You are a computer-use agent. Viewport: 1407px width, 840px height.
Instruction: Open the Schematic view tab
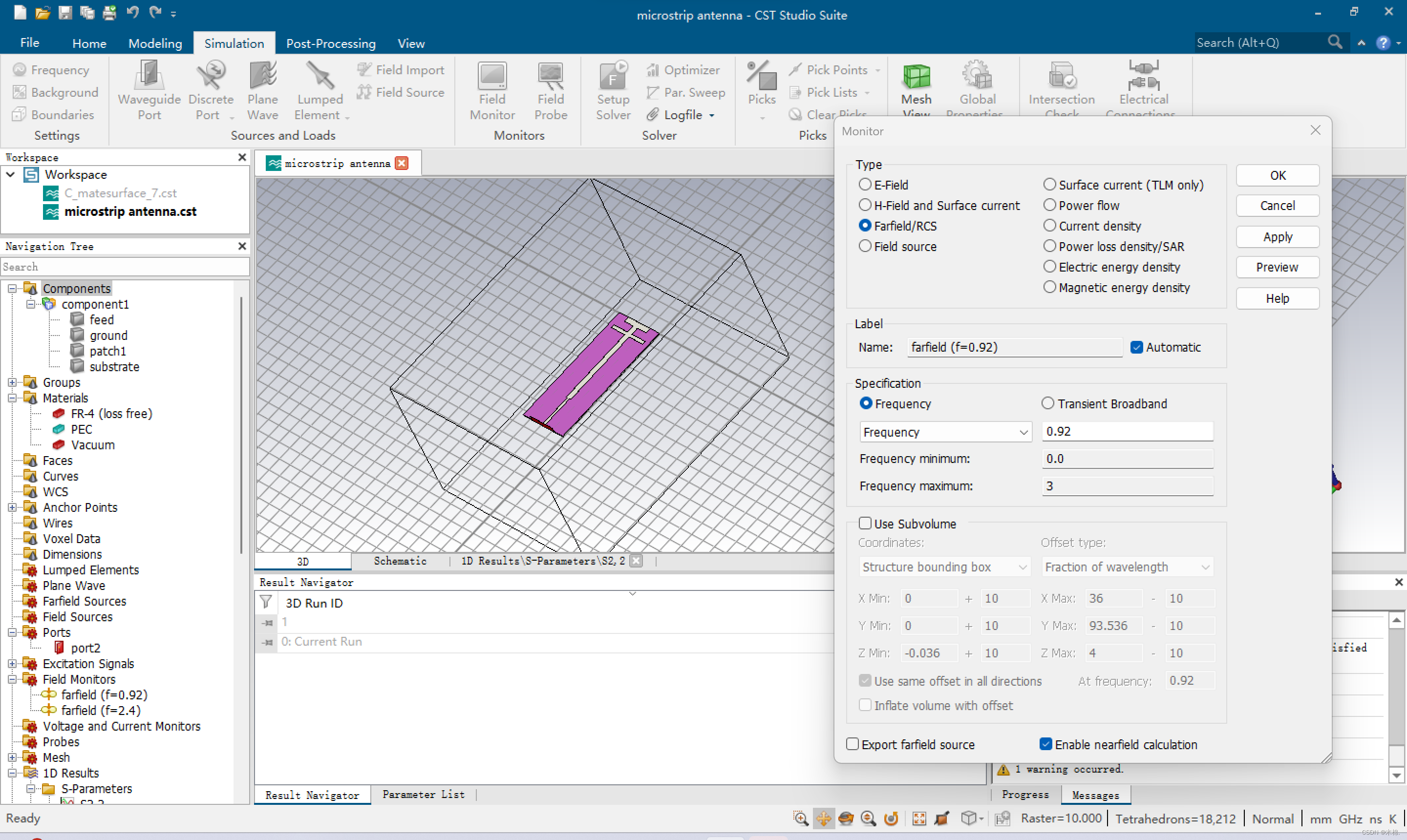(x=400, y=560)
